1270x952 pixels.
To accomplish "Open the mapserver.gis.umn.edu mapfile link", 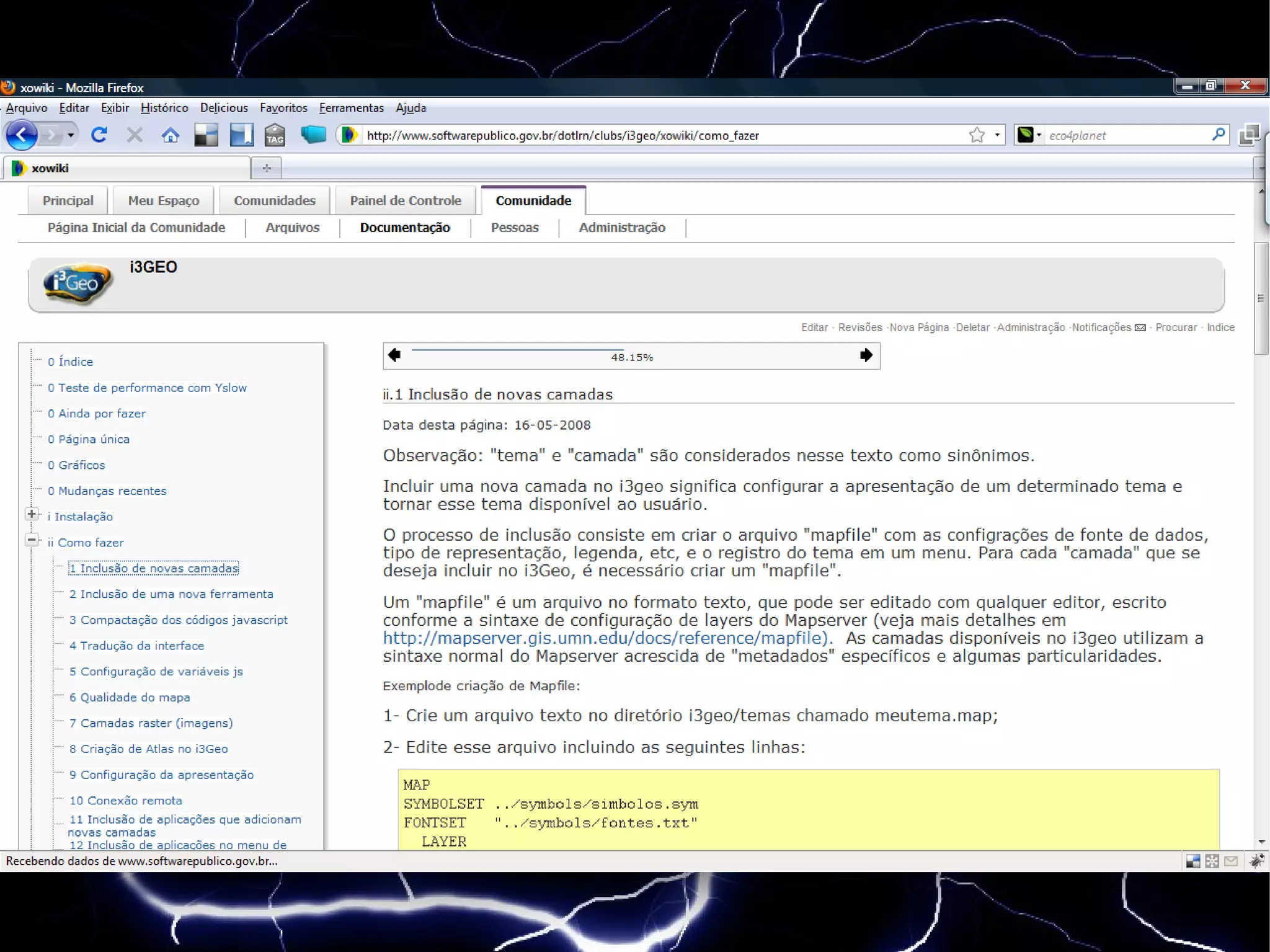I will click(605, 638).
